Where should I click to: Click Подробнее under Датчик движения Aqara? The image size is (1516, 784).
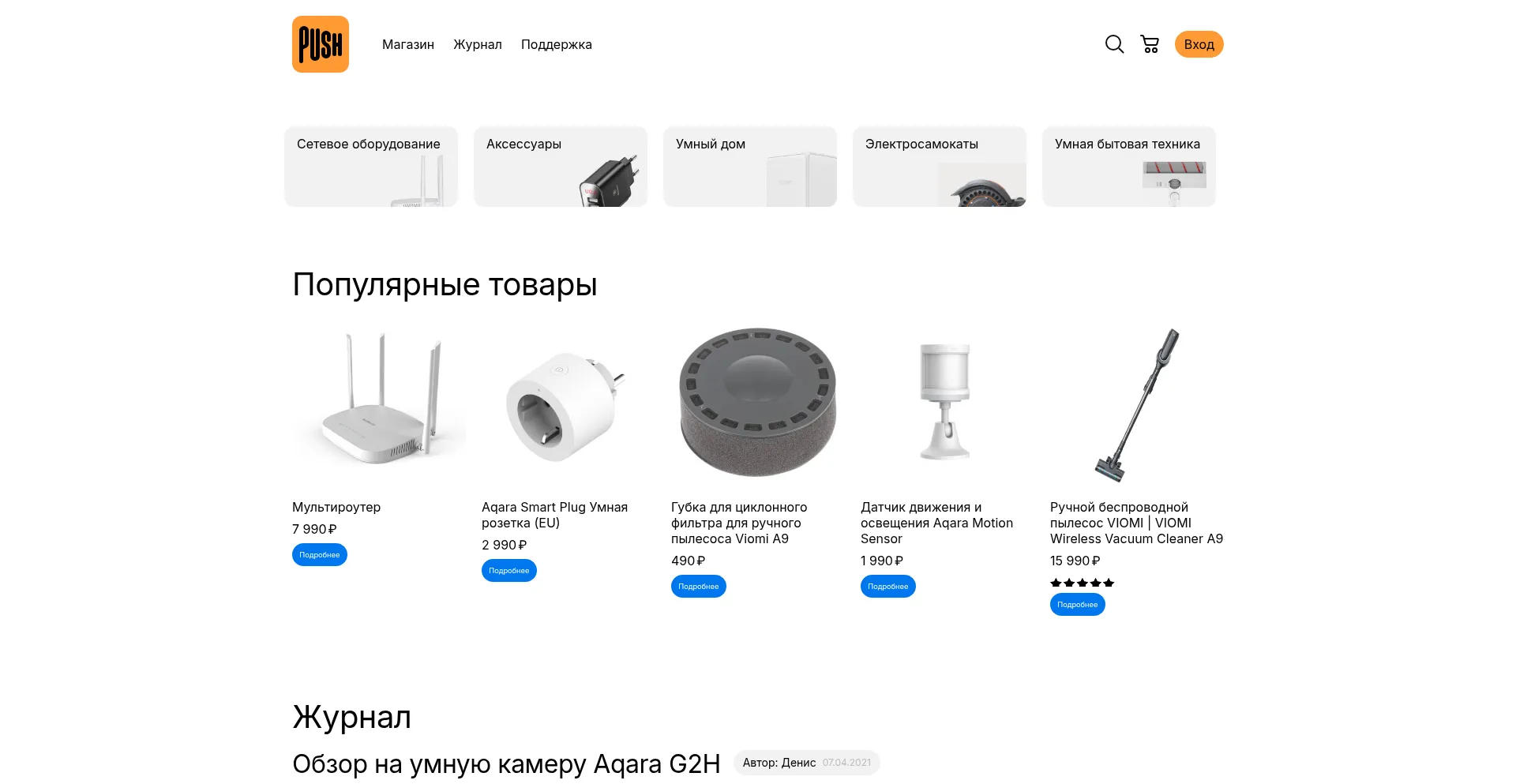(888, 586)
